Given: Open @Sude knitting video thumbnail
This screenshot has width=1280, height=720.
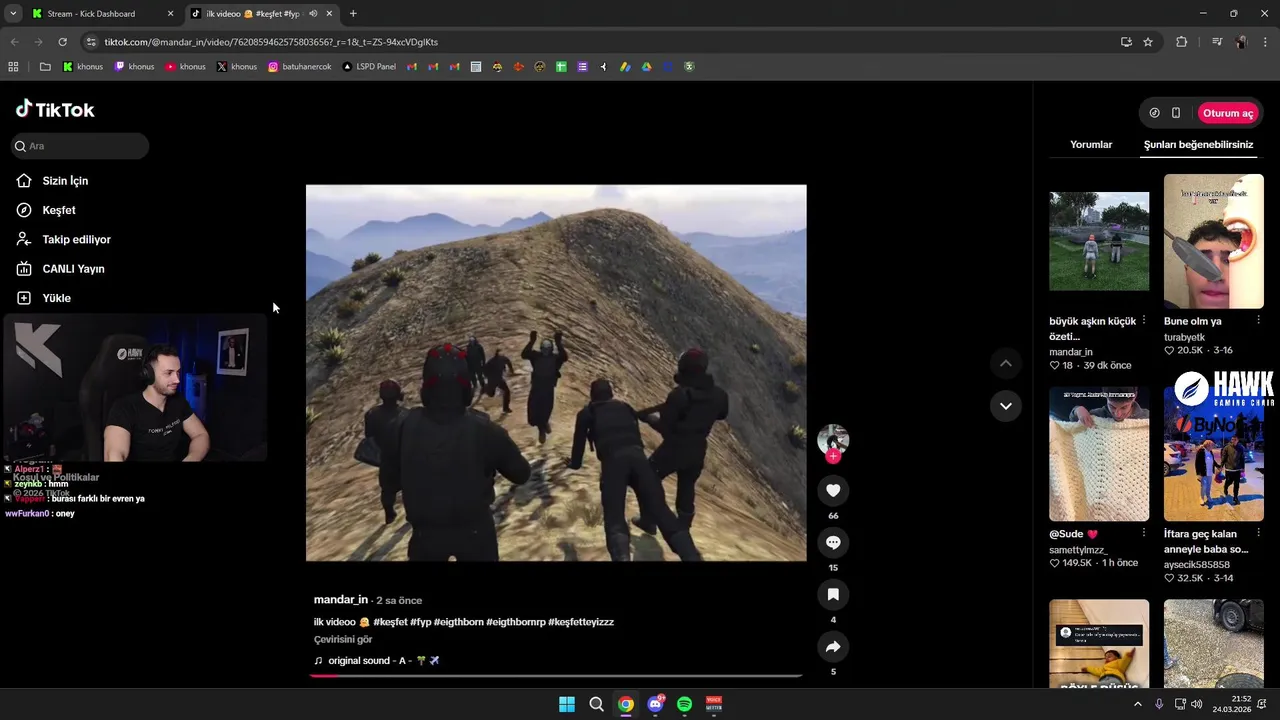Looking at the screenshot, I should click(1099, 454).
